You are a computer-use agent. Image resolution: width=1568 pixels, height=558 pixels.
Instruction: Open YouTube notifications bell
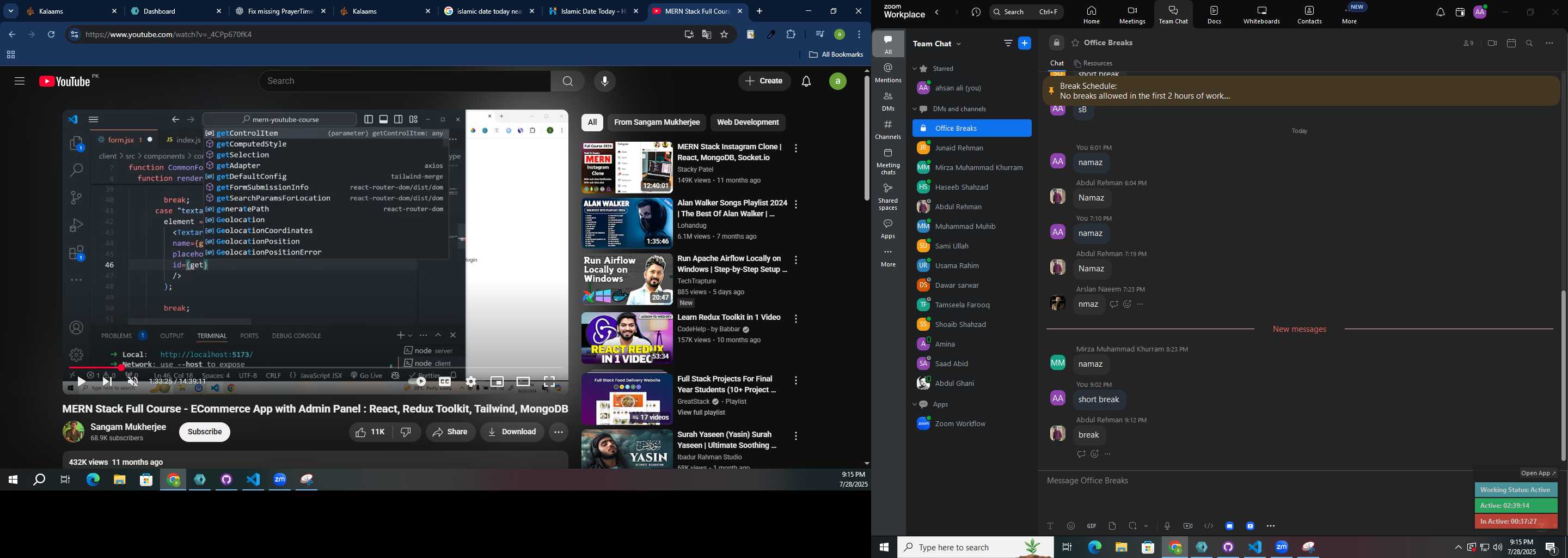pyautogui.click(x=806, y=82)
